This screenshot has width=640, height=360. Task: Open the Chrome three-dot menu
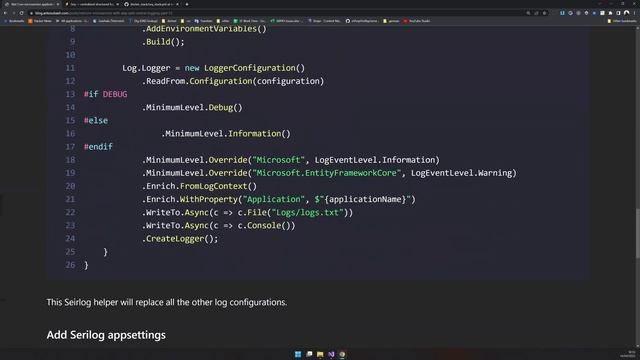click(x=634, y=13)
